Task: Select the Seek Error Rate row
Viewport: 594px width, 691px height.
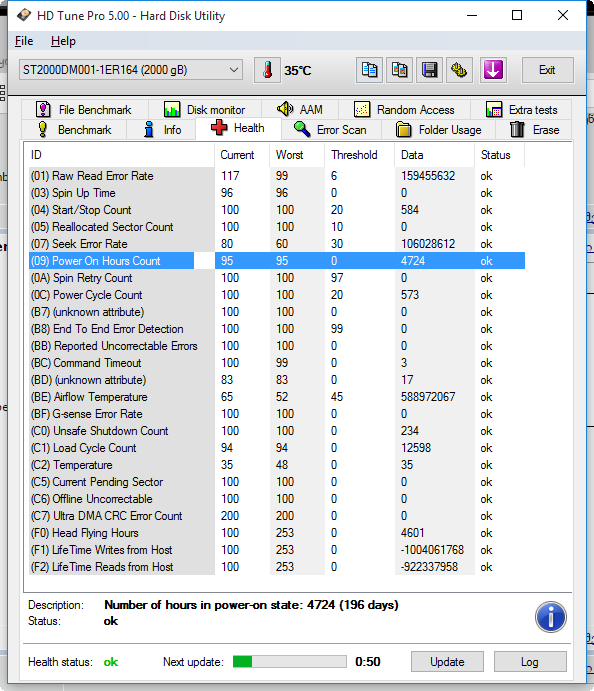Action: [277, 244]
